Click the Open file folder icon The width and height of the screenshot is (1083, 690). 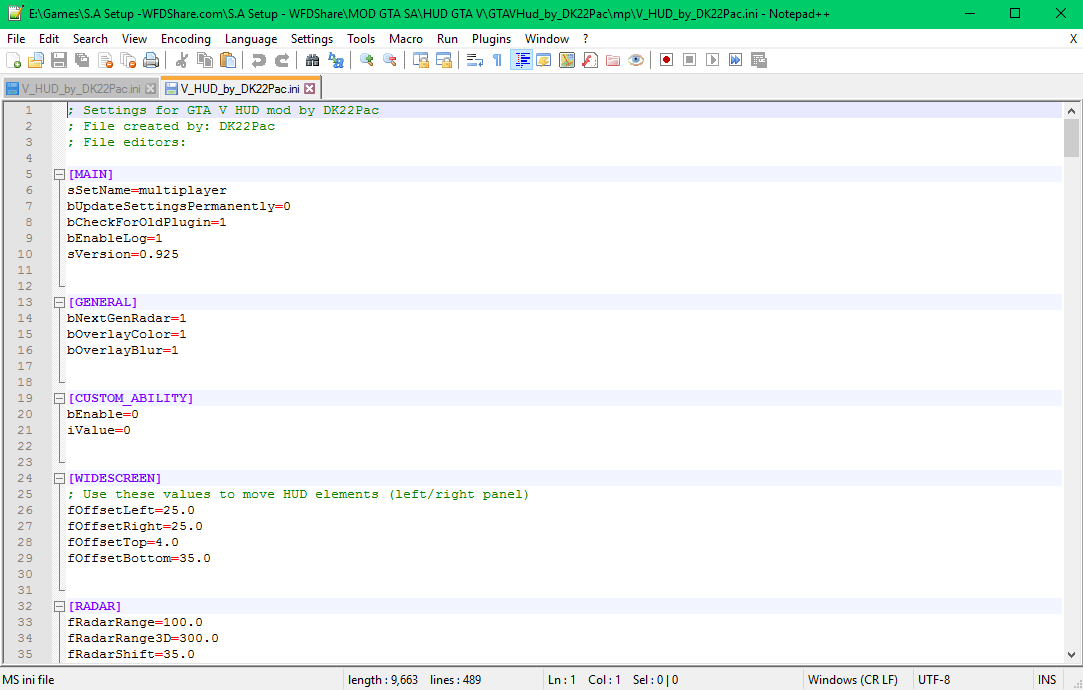[x=36, y=60]
